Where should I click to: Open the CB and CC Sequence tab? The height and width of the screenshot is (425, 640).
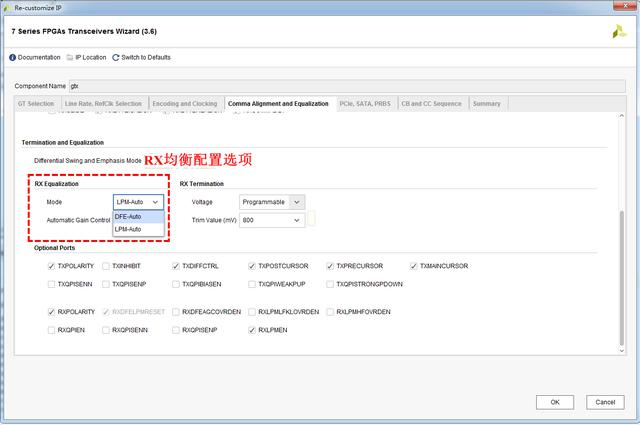pos(431,104)
